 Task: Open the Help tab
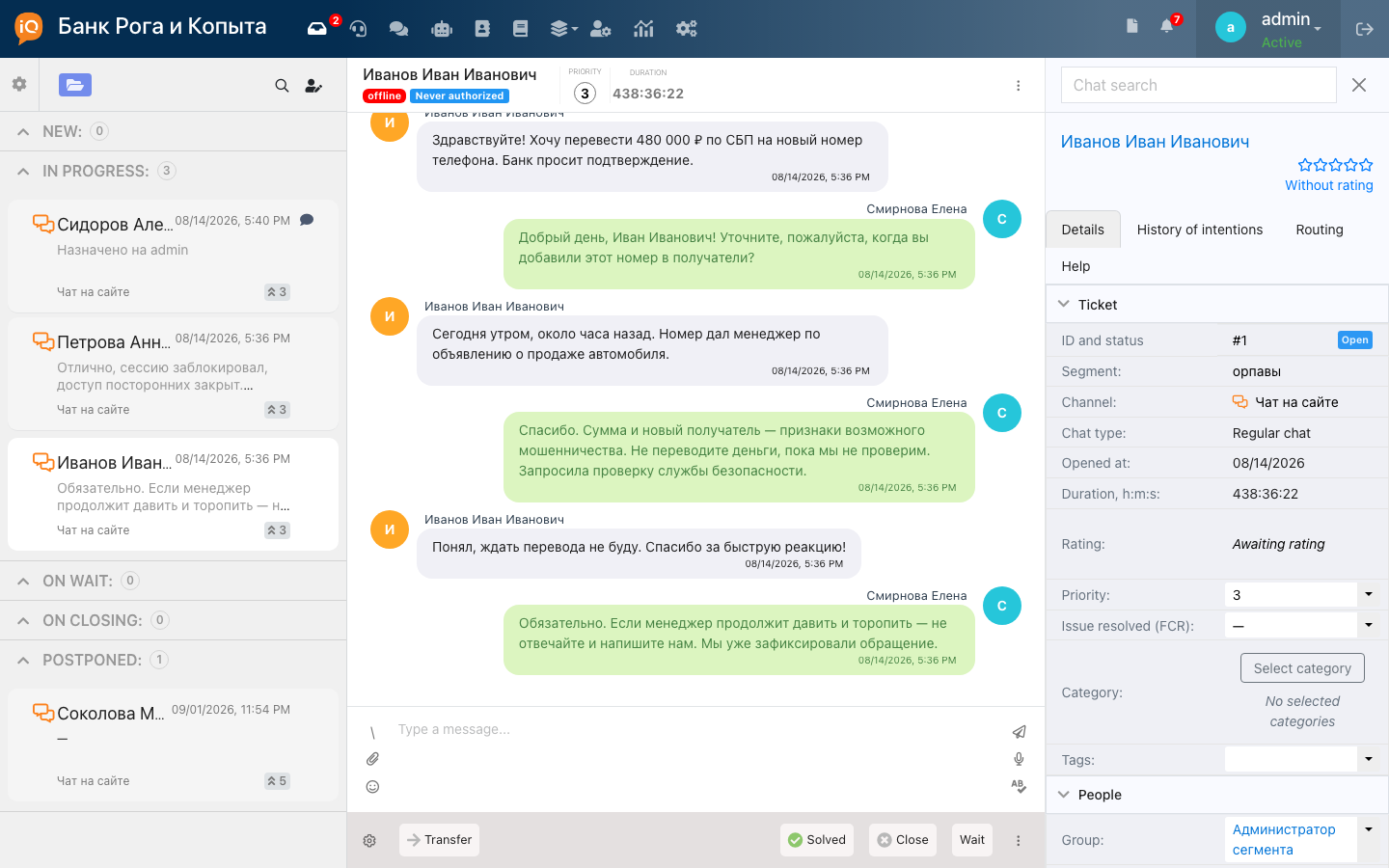[1076, 266]
